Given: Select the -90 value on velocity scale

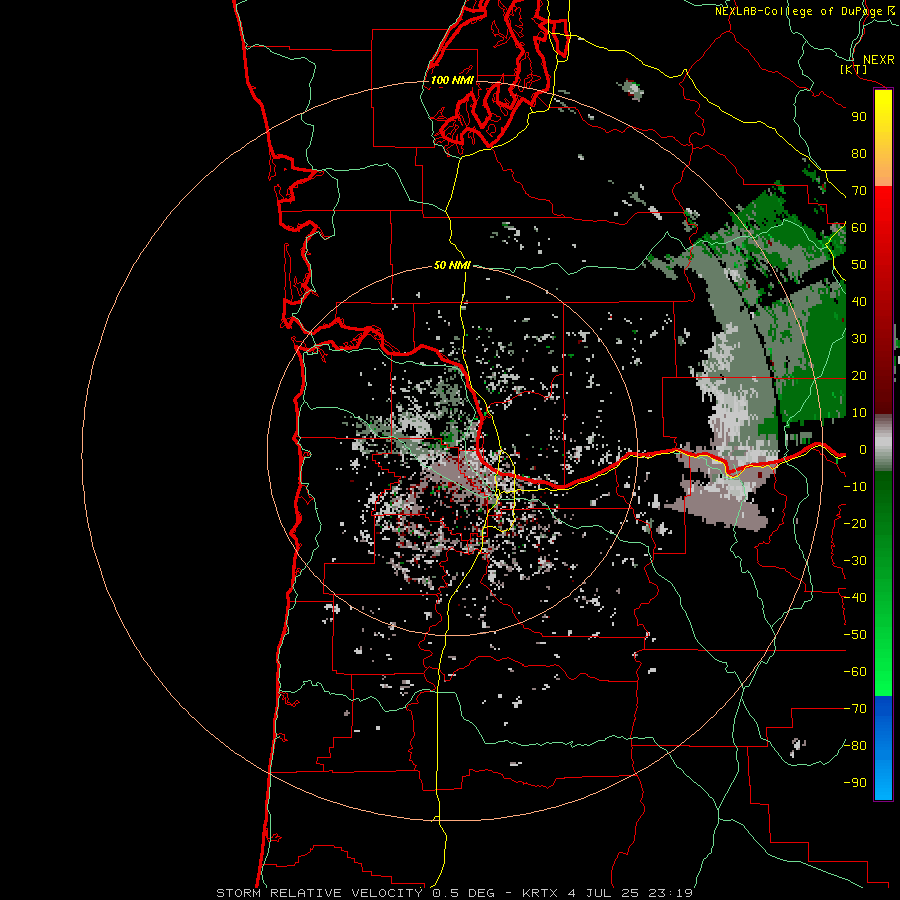Looking at the screenshot, I should [855, 783].
